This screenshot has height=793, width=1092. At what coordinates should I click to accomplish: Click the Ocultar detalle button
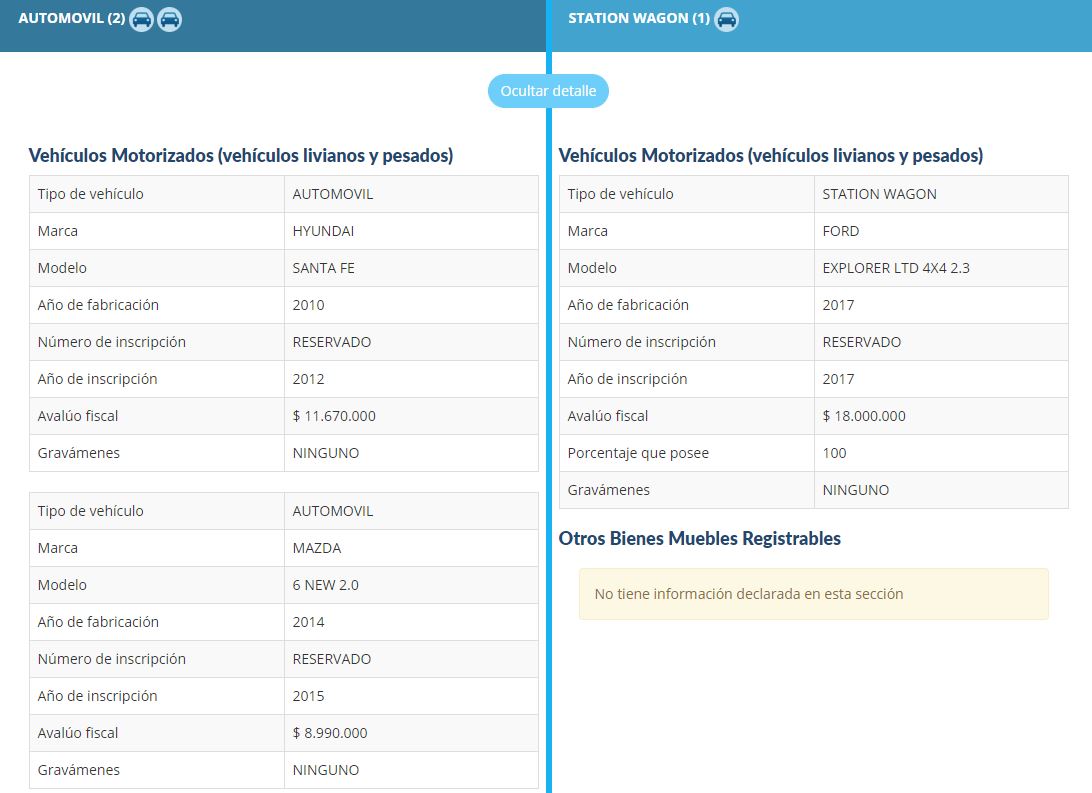click(x=548, y=91)
